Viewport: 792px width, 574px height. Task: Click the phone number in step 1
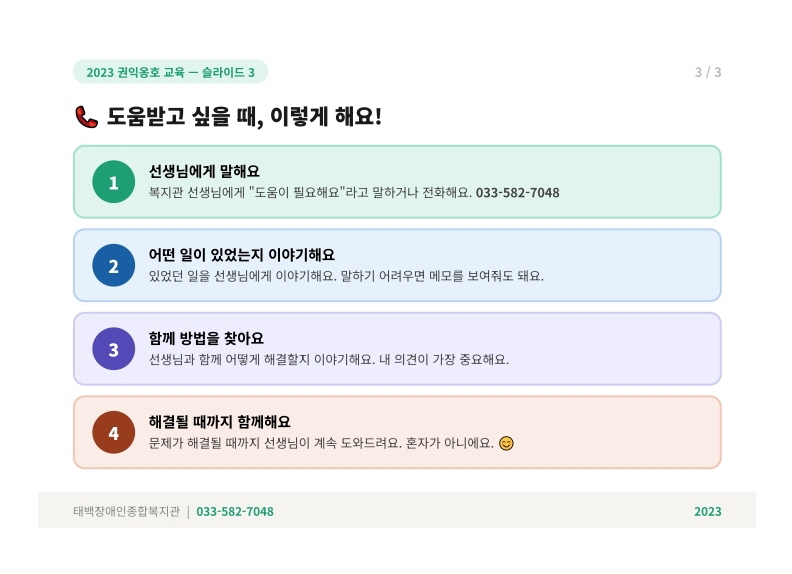tap(517, 192)
